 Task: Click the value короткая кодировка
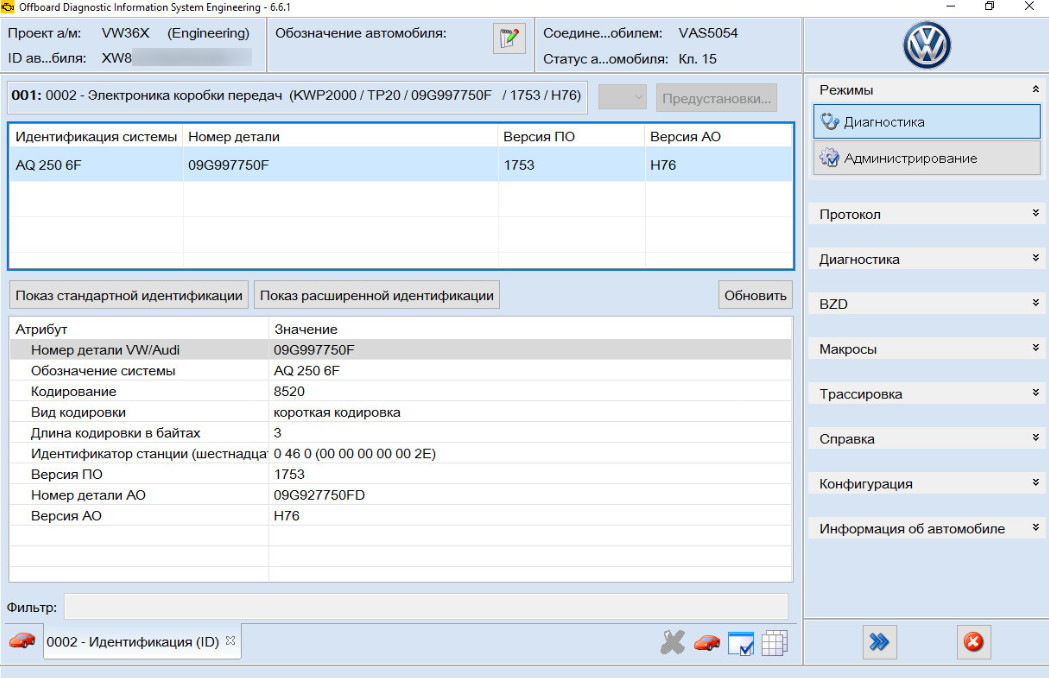337,412
